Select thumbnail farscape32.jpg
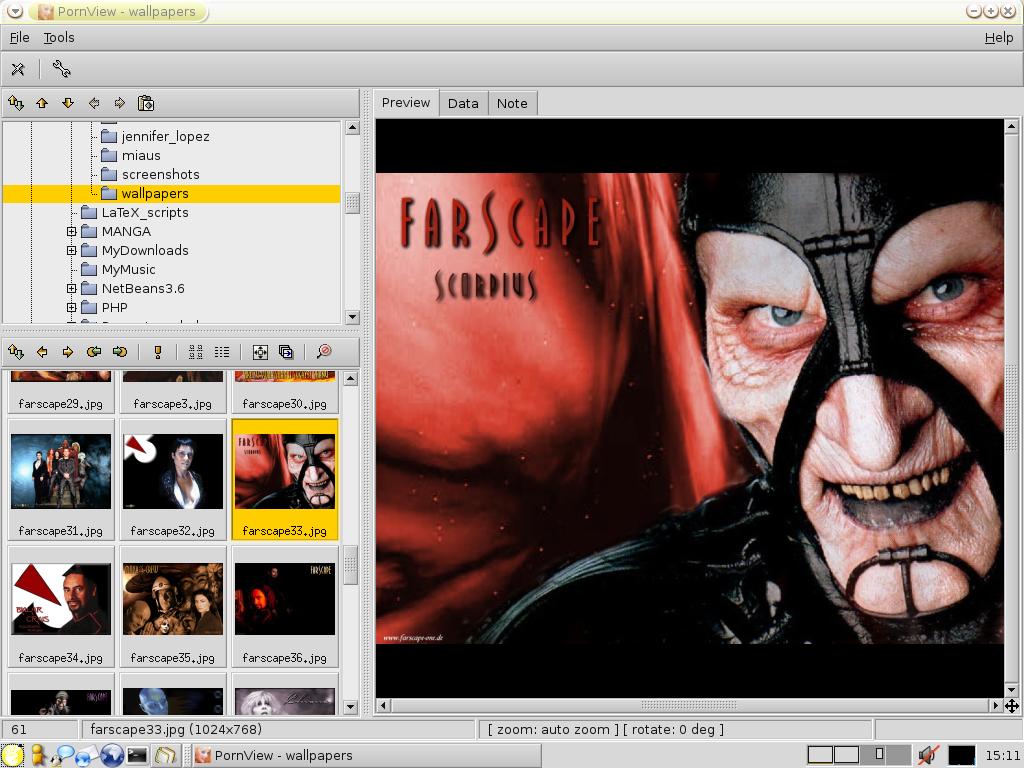This screenshot has width=1024, height=768. (172, 480)
